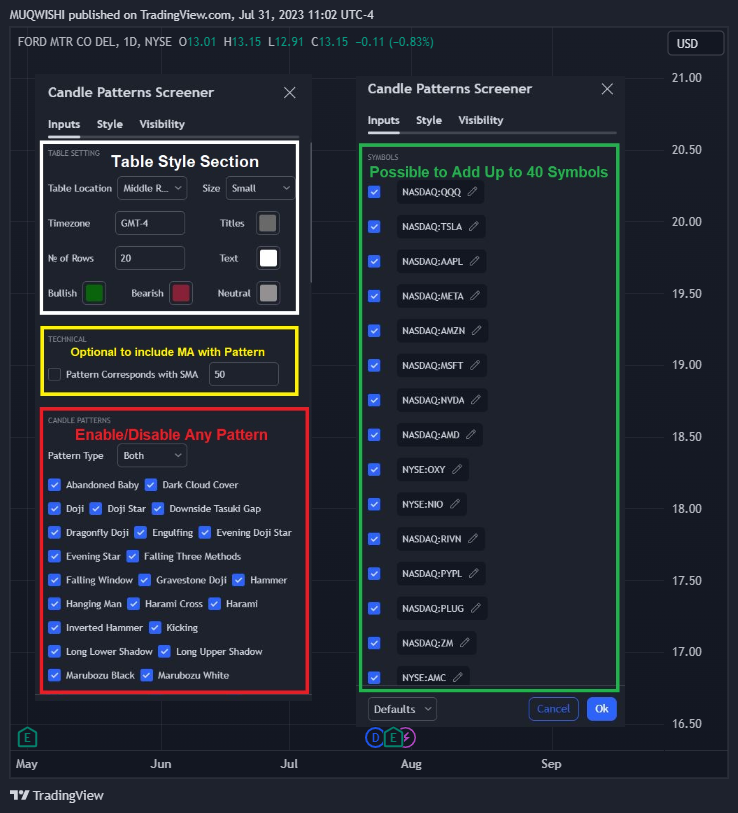Edit the NASDAQ:RIVN symbol pencil icon
The image size is (738, 813).
[x=473, y=539]
